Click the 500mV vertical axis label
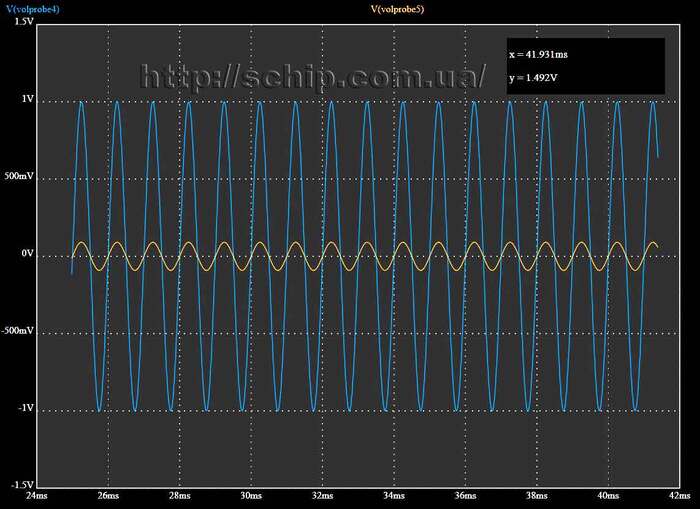The width and height of the screenshot is (700, 509). tap(20, 177)
